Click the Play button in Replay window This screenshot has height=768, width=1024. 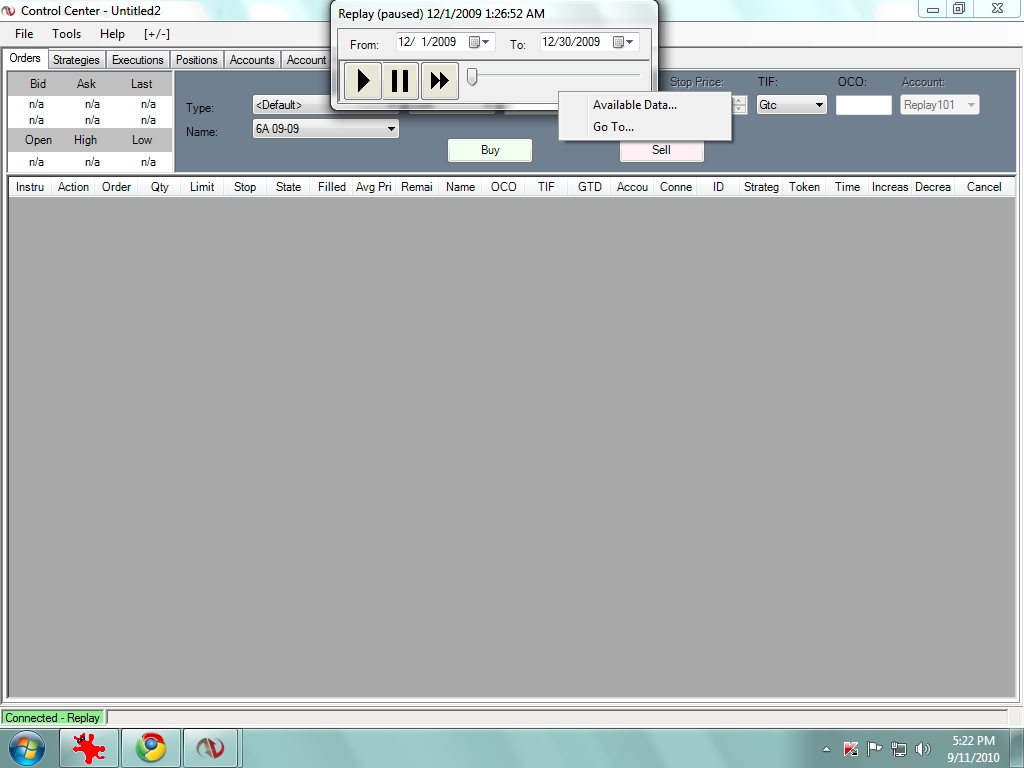pyautogui.click(x=362, y=81)
